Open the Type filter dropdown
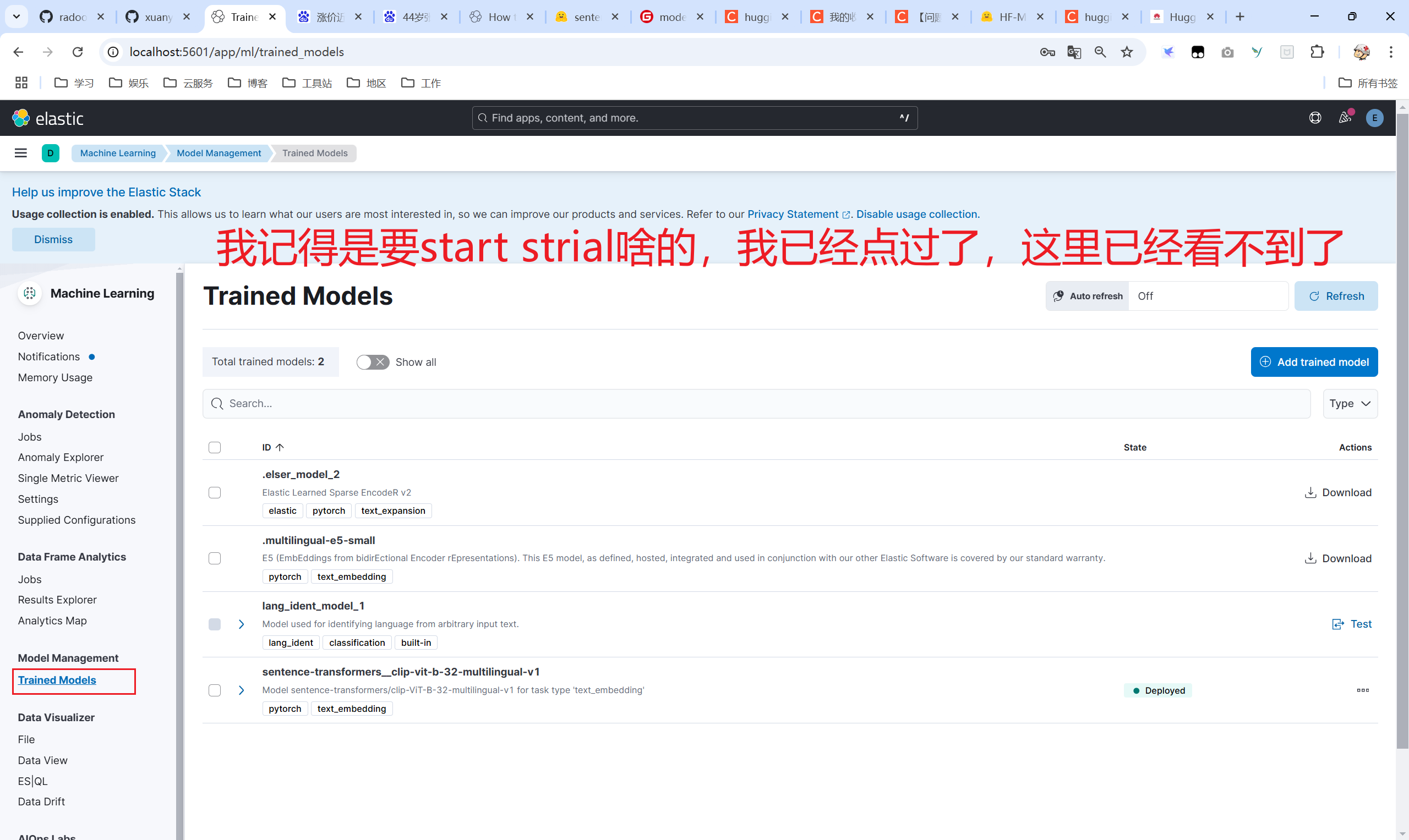 tap(1350, 404)
